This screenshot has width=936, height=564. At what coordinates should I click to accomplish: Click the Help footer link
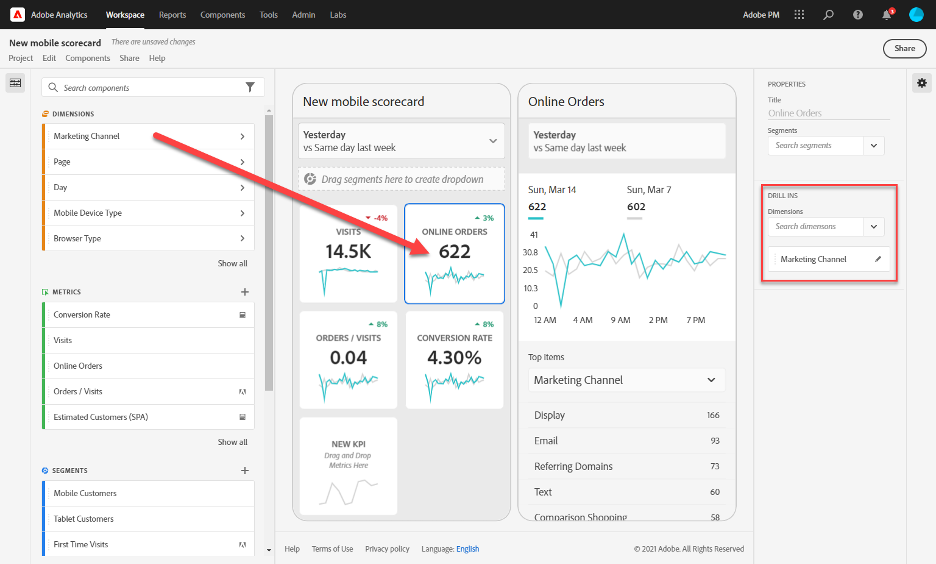pos(292,549)
